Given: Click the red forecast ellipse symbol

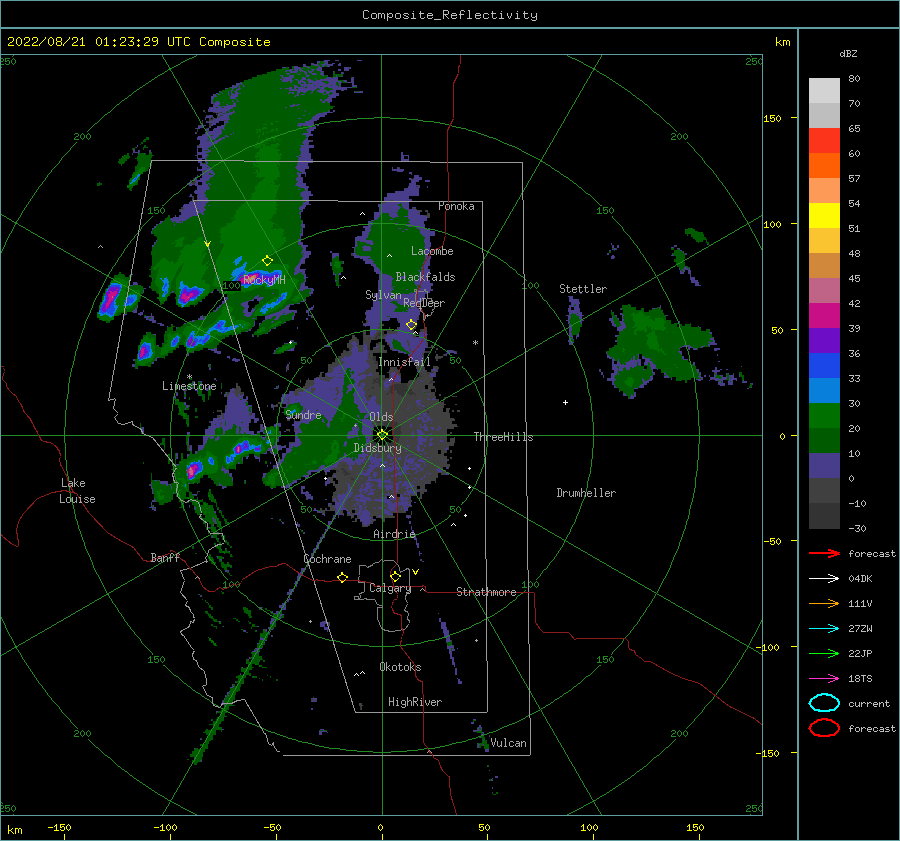Looking at the screenshot, I should point(824,728).
